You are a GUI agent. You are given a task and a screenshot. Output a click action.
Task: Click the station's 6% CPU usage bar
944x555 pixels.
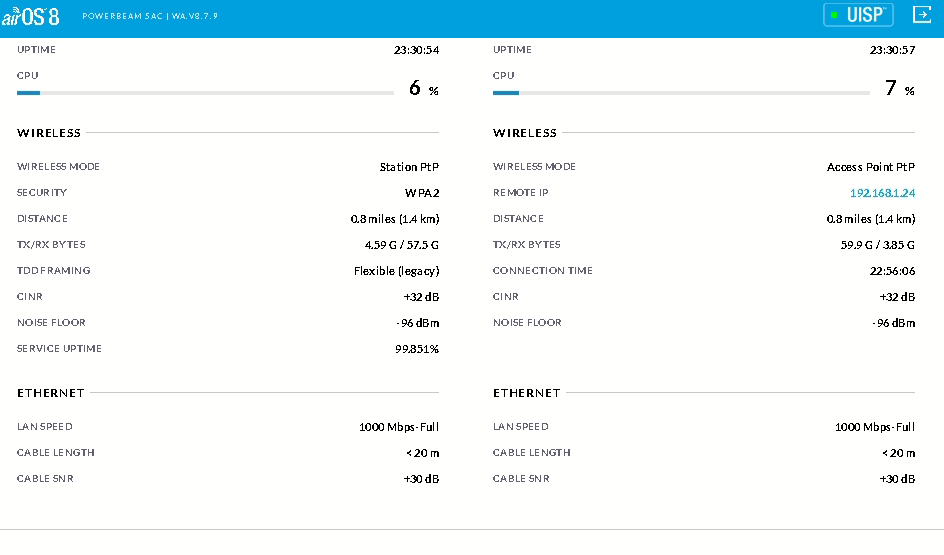click(205, 93)
